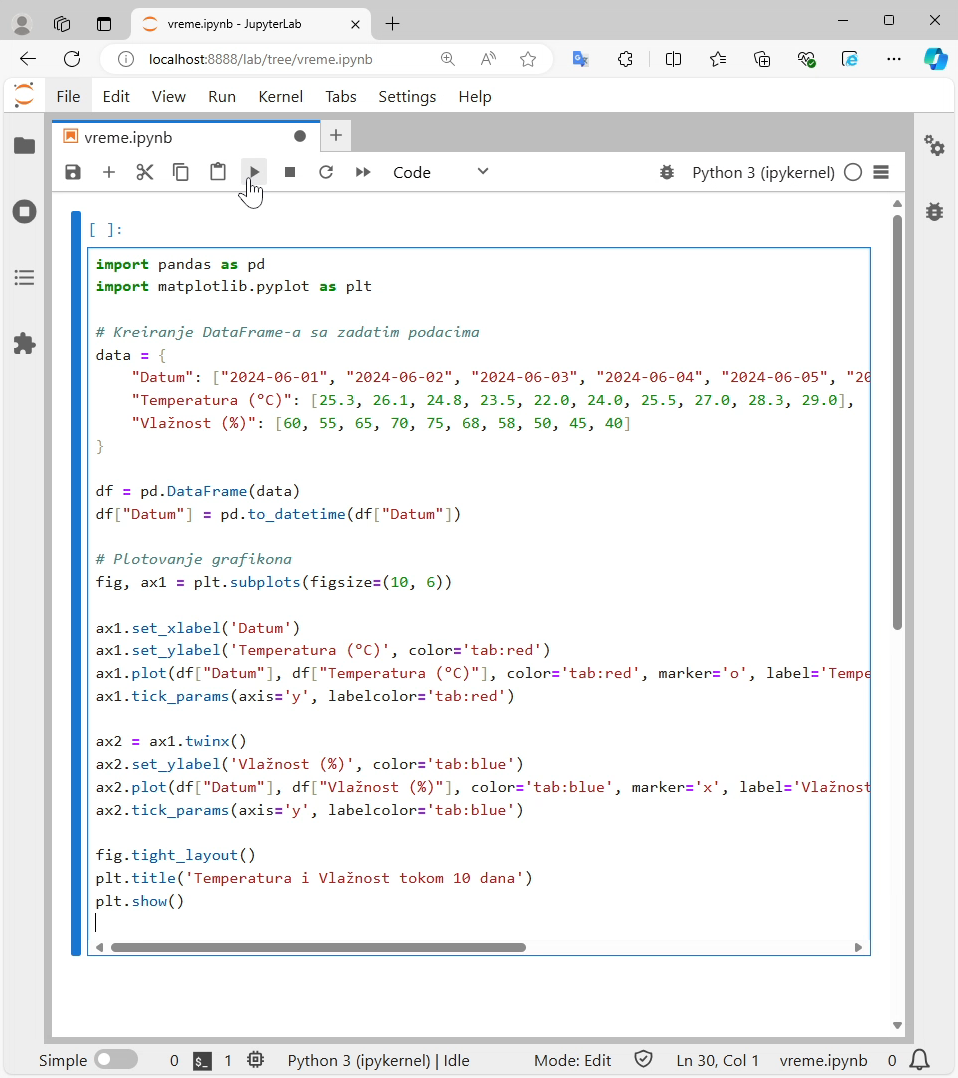This screenshot has height=1078, width=958.
Task: Open the Settings menu
Action: click(407, 97)
